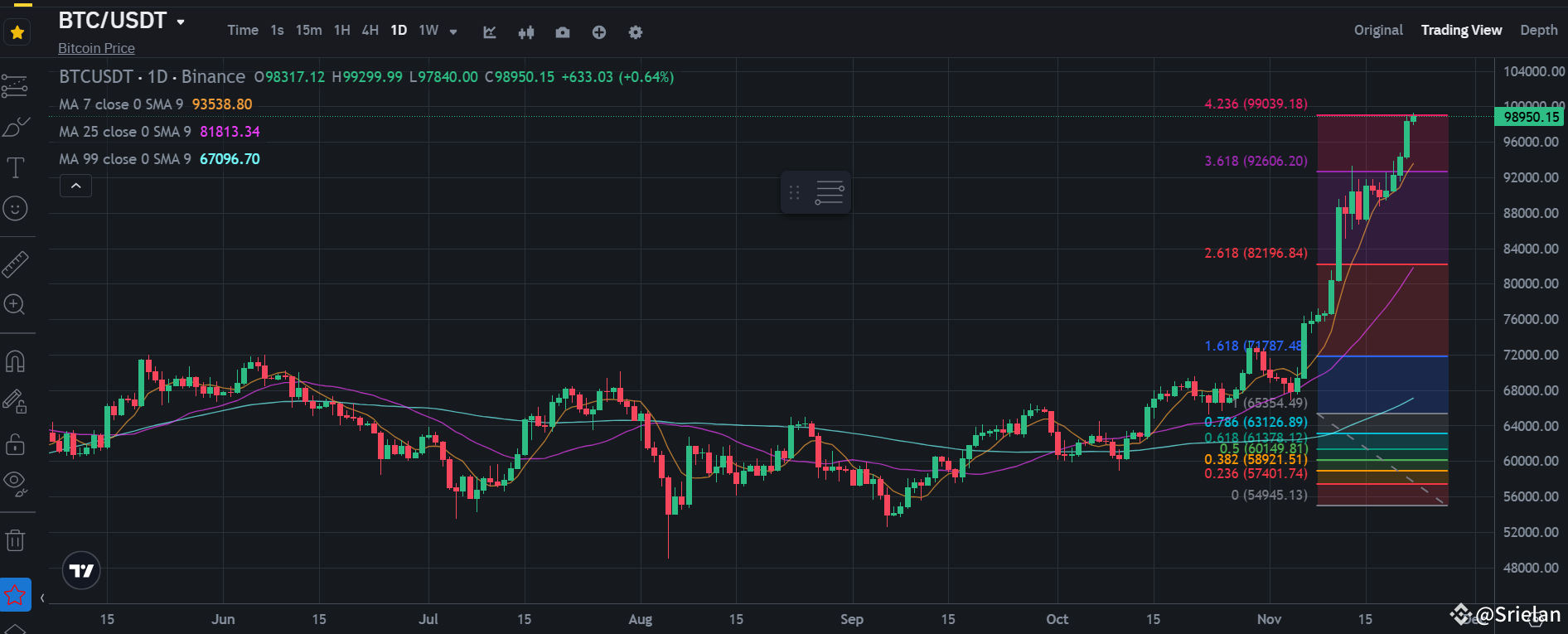This screenshot has height=634, width=1568.
Task: Remove drawings with the trash icon
Action: tap(15, 540)
